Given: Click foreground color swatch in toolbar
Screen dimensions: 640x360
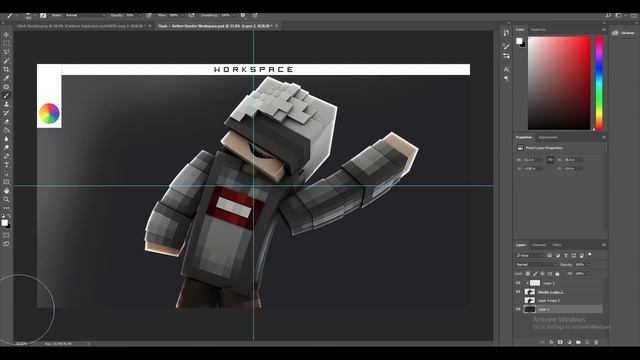Looking at the screenshot, I should (x=4, y=222).
